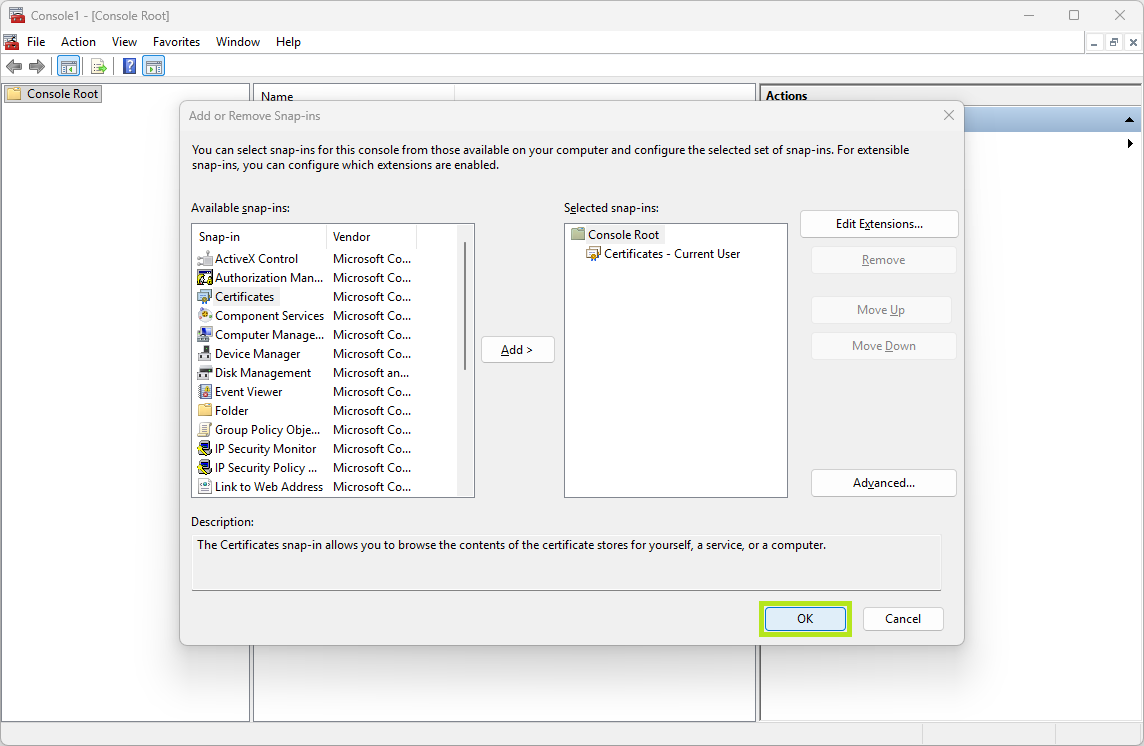The image size is (1144, 746).
Task: Collapse Actions pane section up arrow
Action: (1129, 120)
